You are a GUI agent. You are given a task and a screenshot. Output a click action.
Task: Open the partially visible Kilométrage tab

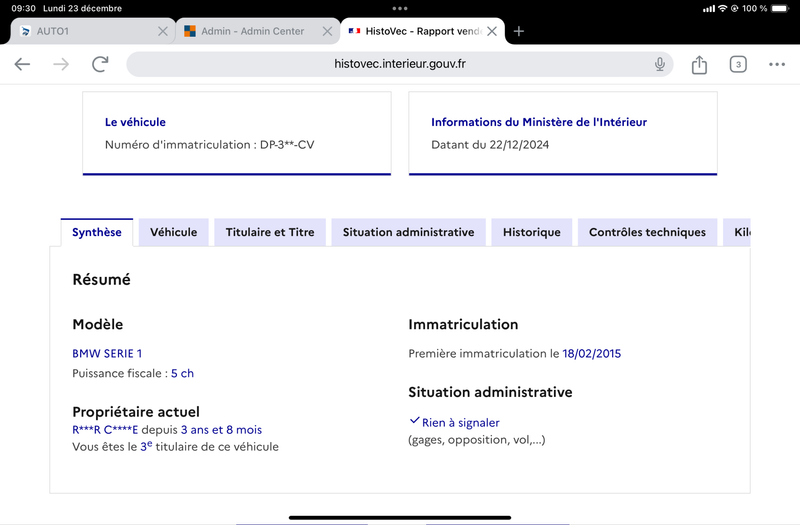click(x=737, y=233)
